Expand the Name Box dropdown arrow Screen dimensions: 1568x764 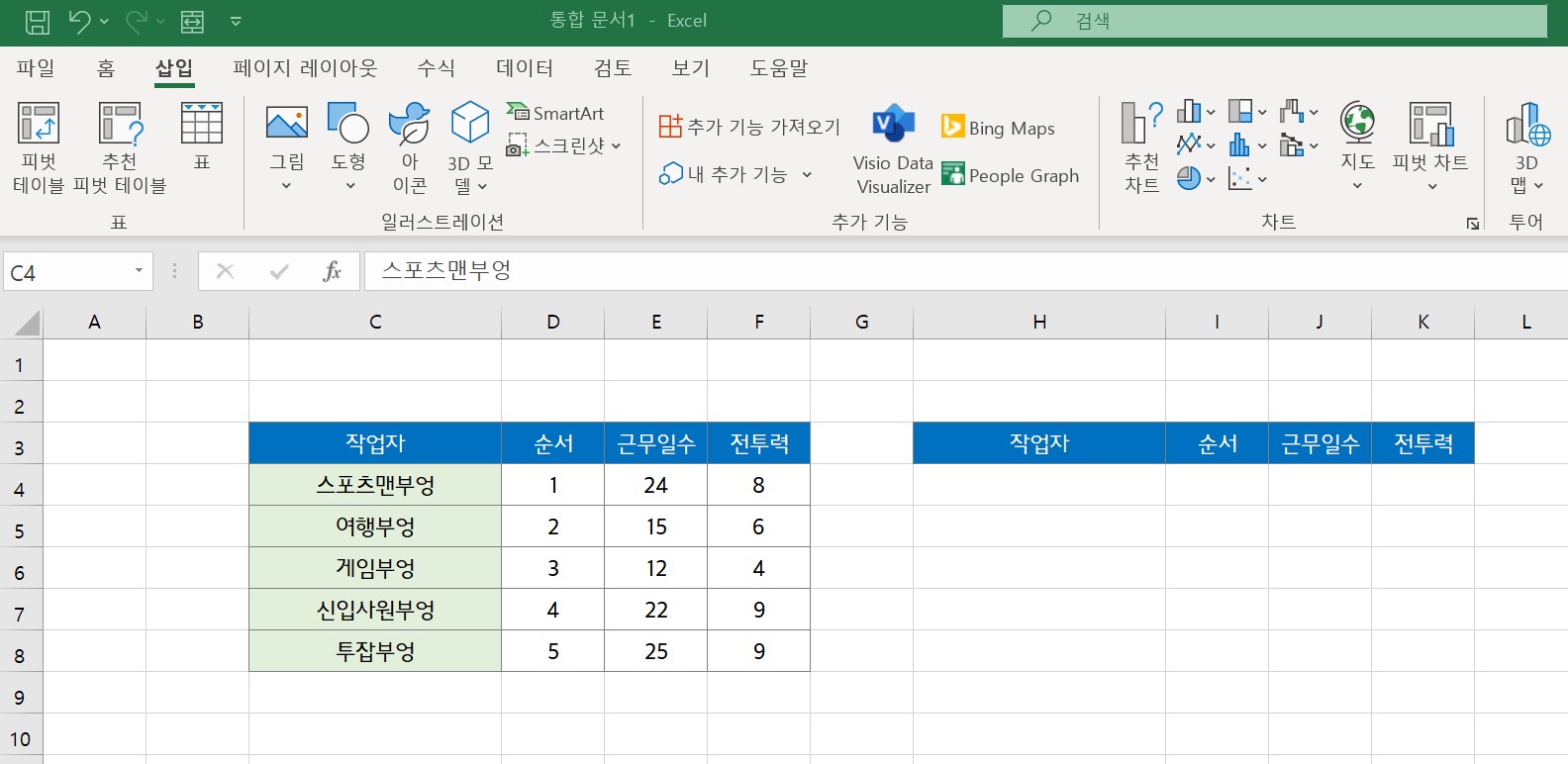pos(139,271)
